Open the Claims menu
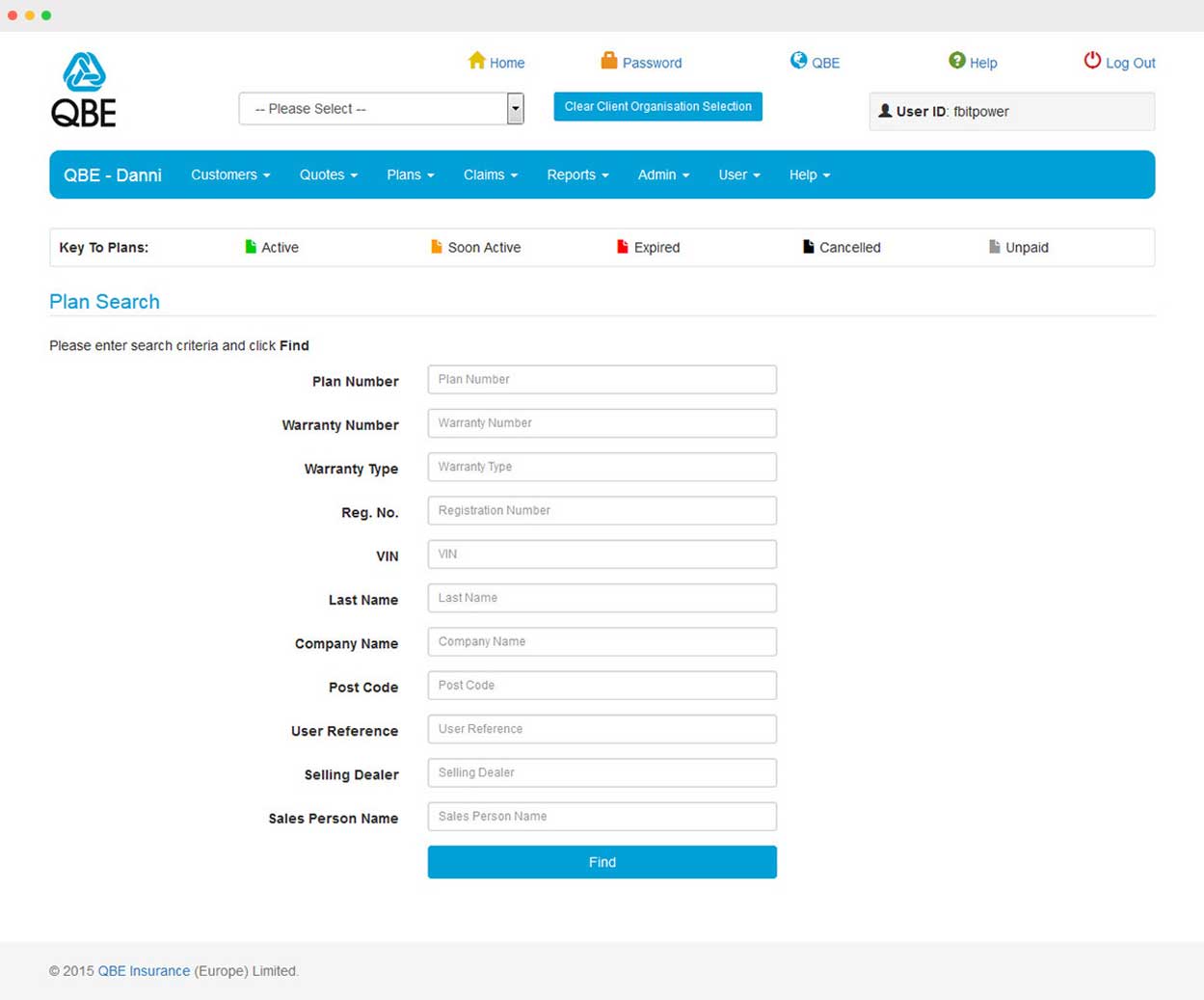This screenshot has height=1000, width=1204. pyautogui.click(x=490, y=175)
